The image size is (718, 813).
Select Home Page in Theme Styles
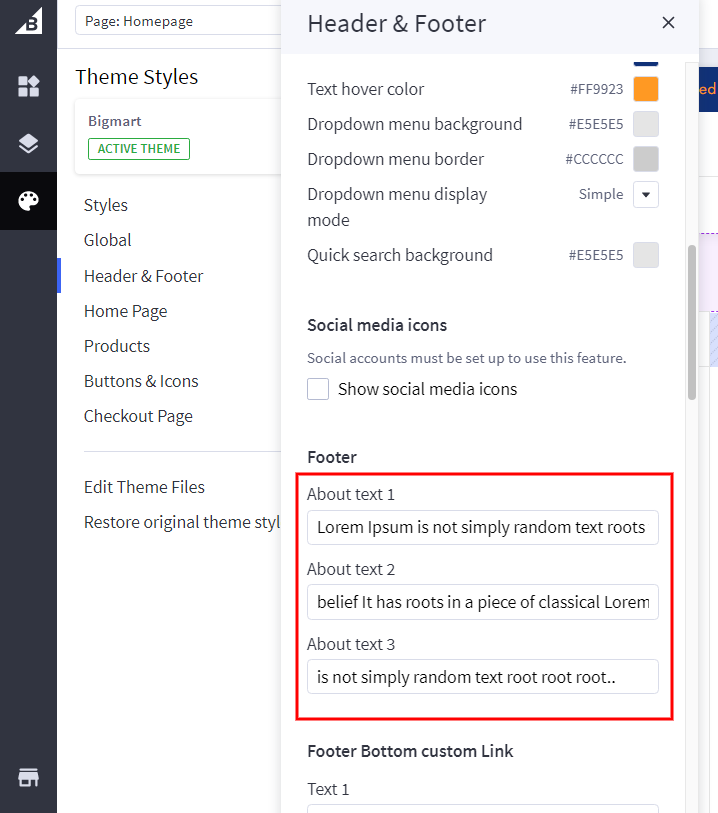[126, 311]
